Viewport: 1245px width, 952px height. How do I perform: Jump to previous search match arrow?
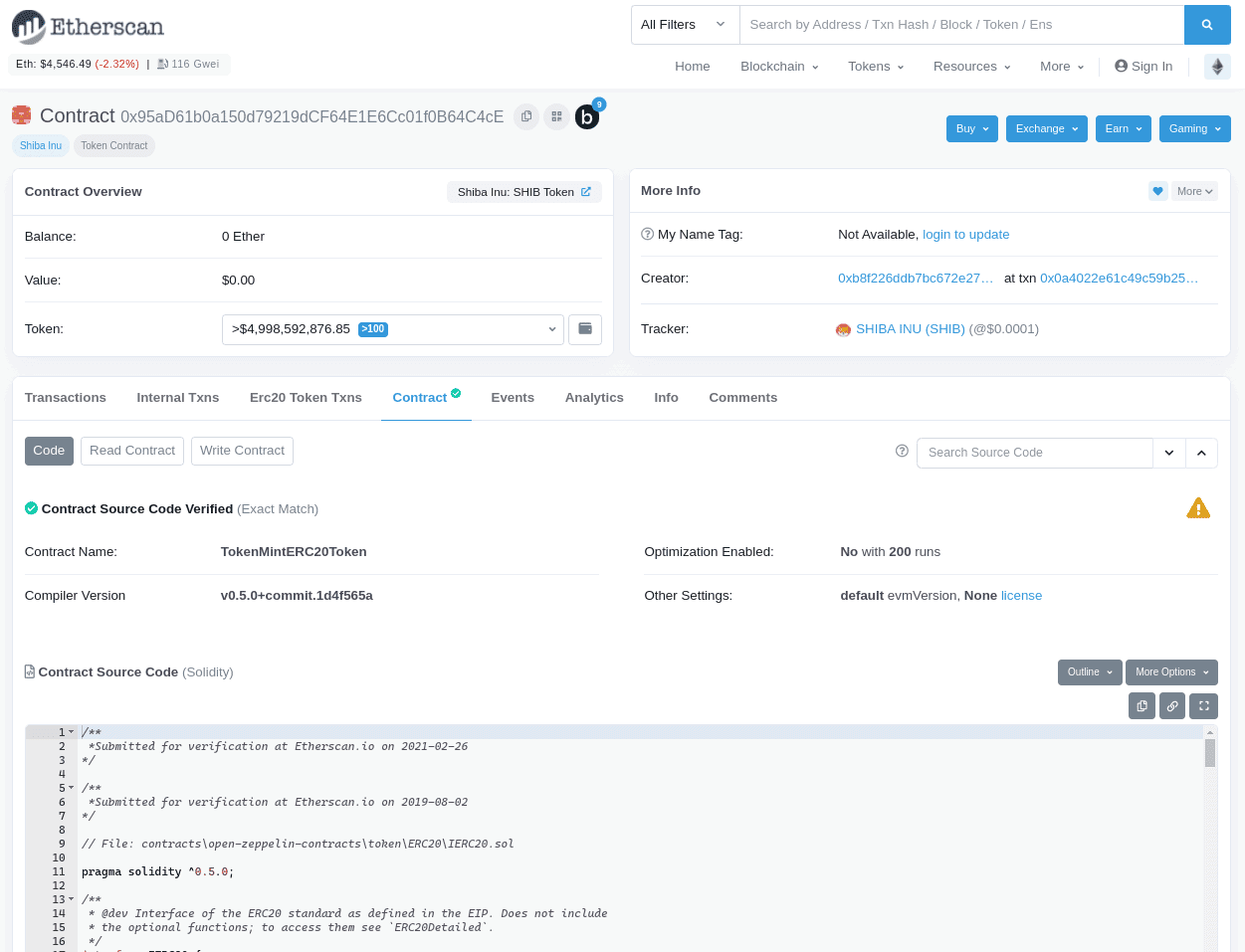tap(1201, 453)
